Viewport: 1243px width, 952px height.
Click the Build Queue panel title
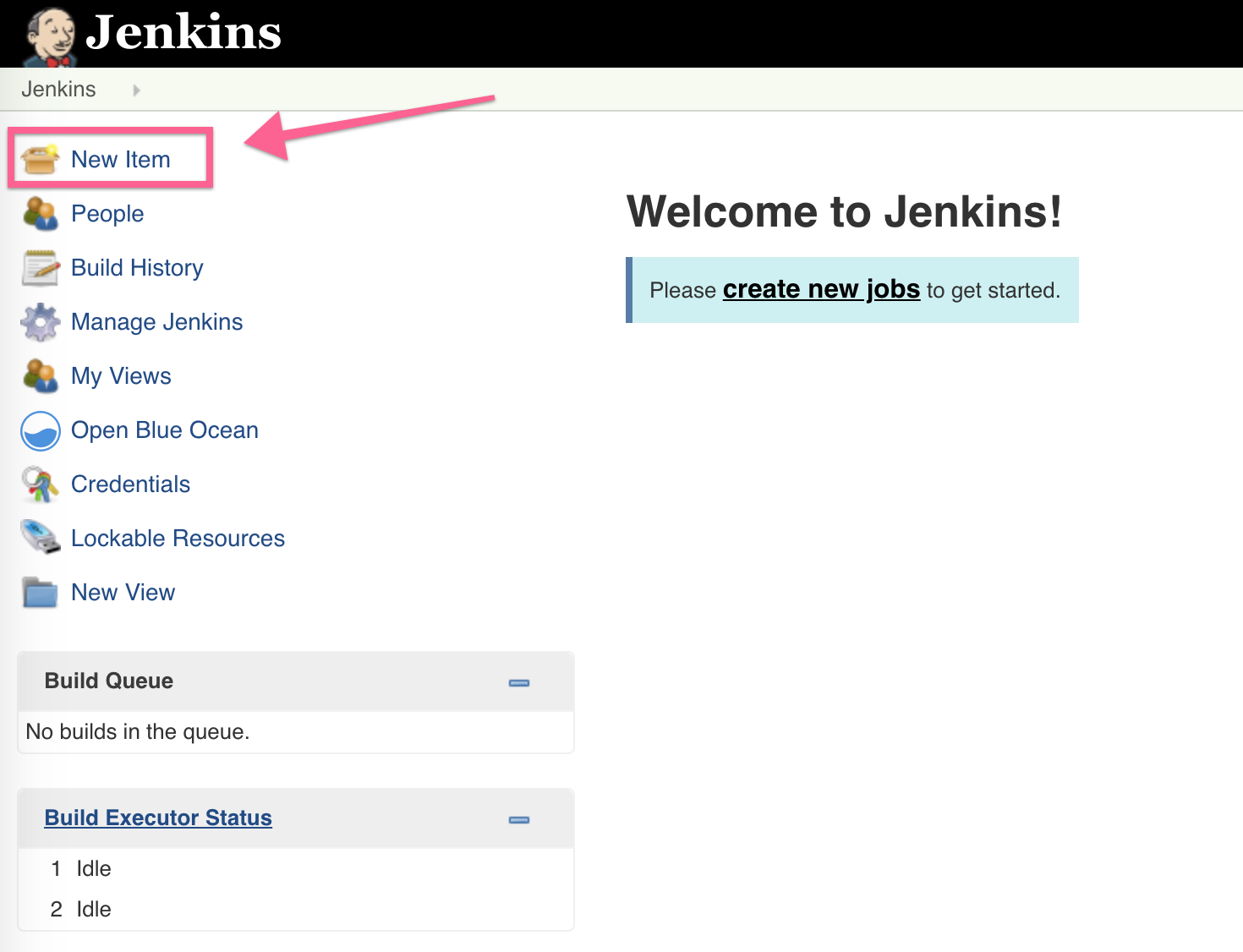[x=109, y=681]
